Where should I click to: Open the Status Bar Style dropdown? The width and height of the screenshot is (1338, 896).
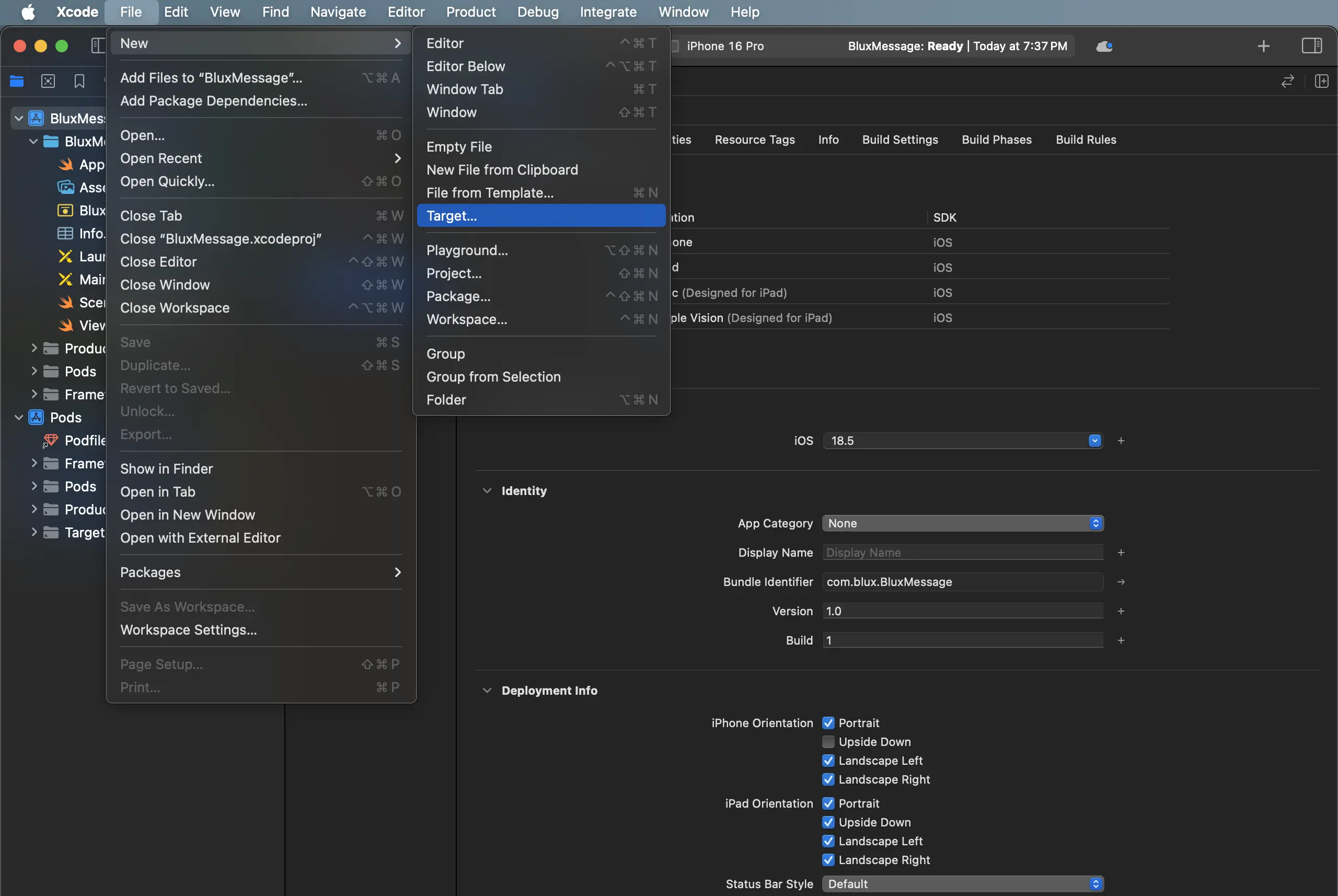coord(963,884)
